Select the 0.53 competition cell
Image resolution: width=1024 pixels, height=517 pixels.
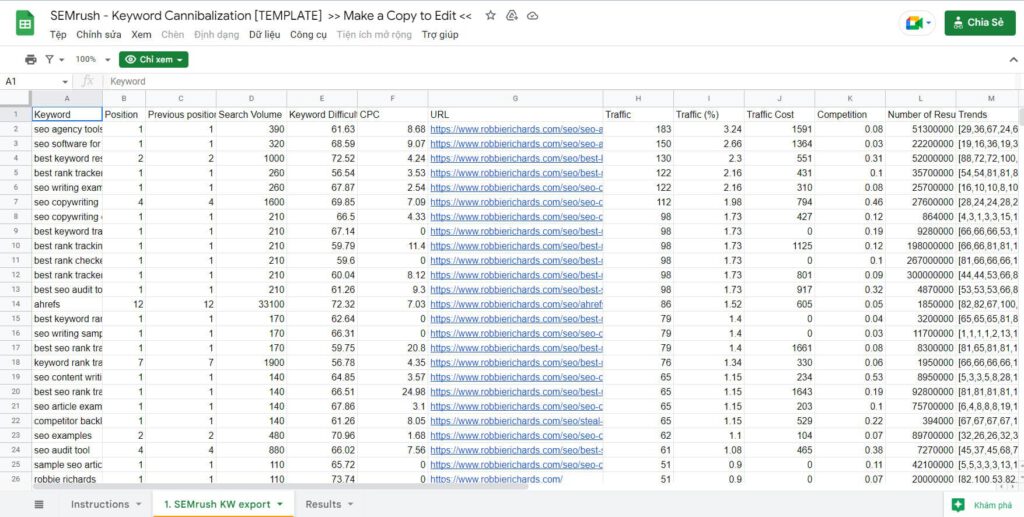[850, 377]
